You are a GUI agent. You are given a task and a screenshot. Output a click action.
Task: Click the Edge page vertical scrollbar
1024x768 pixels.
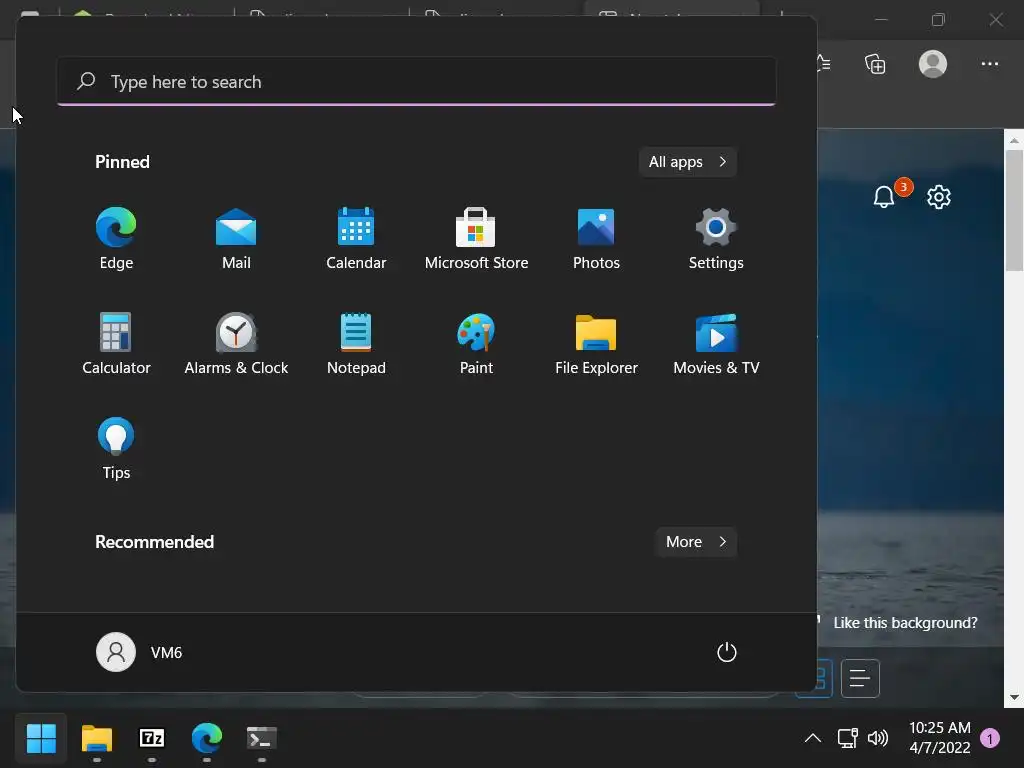coord(1014,210)
